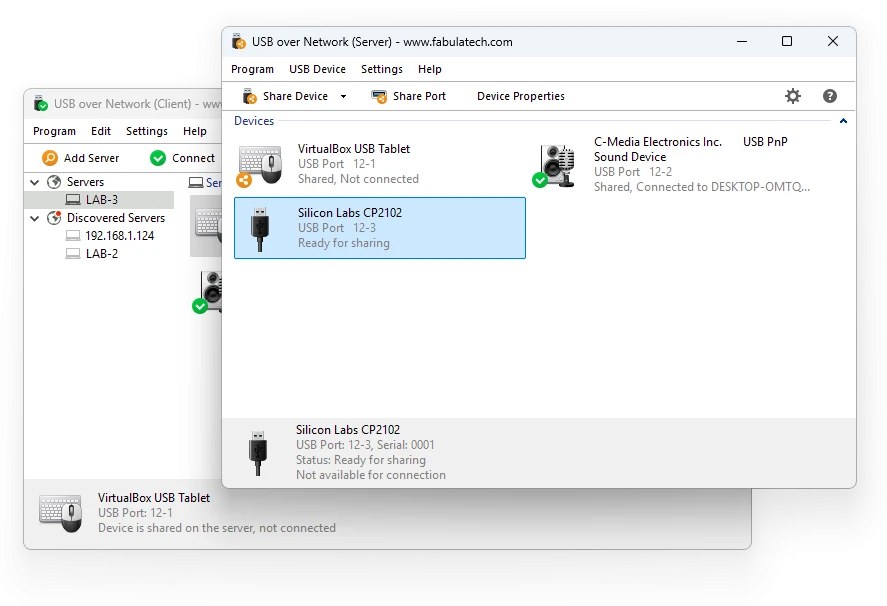Open Edit menu in Client window

(101, 131)
